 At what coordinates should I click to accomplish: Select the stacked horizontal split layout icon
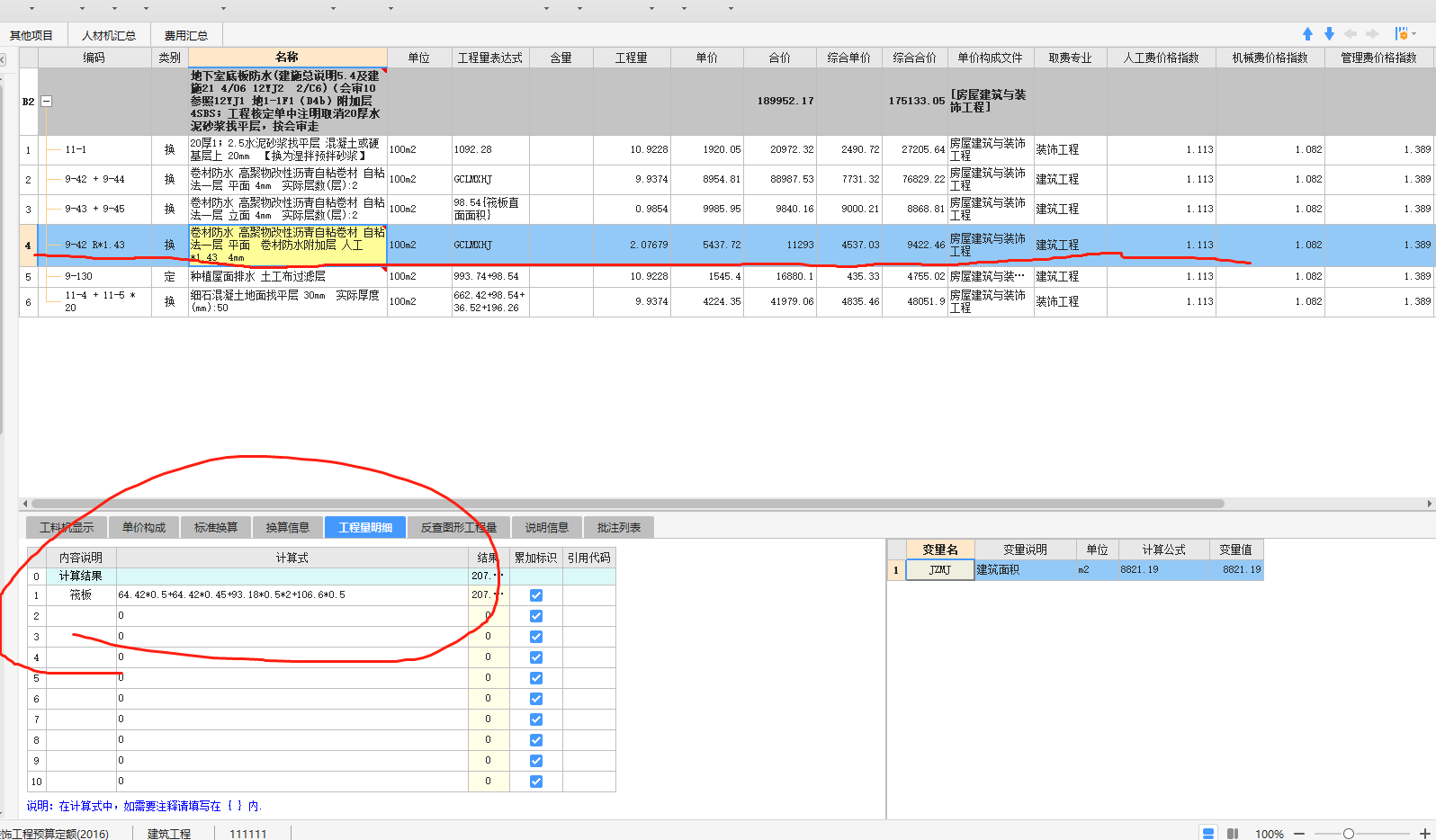pyautogui.click(x=1208, y=834)
